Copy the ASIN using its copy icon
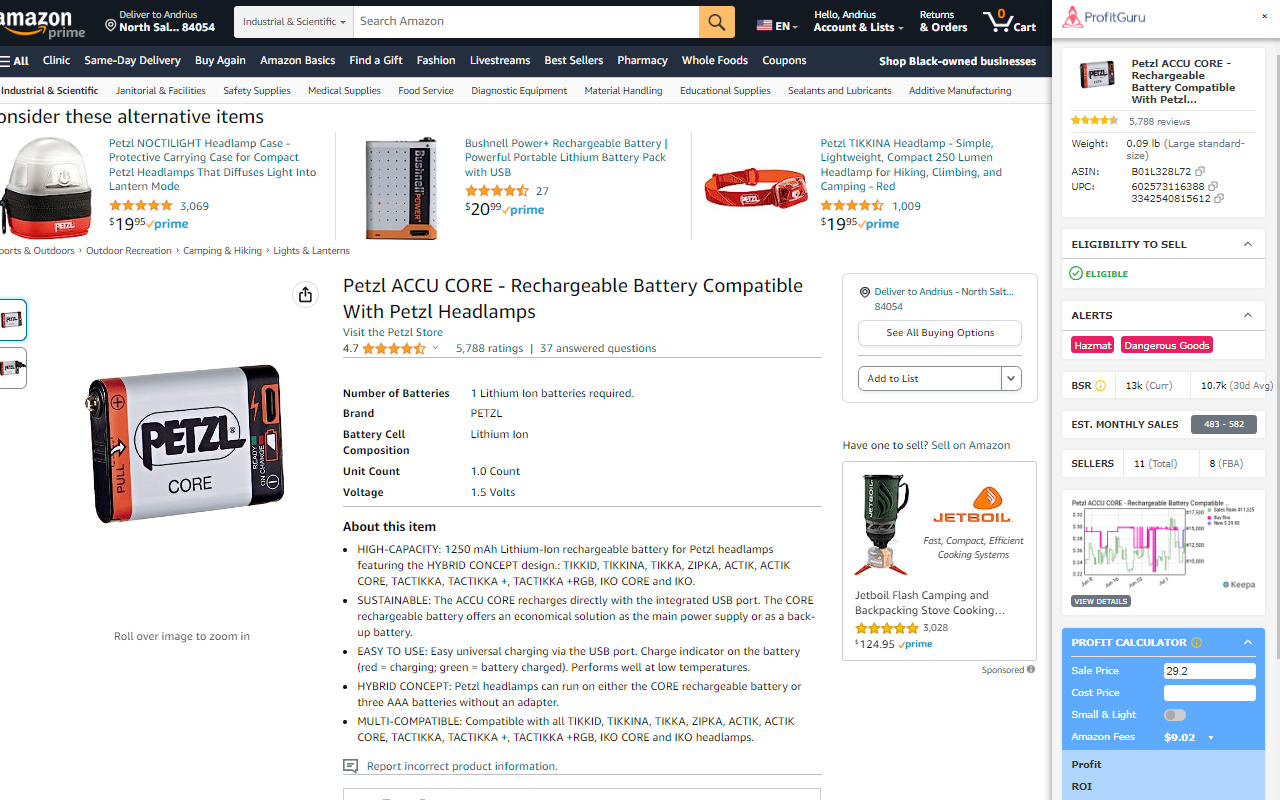This screenshot has width=1280, height=800. (1200, 172)
